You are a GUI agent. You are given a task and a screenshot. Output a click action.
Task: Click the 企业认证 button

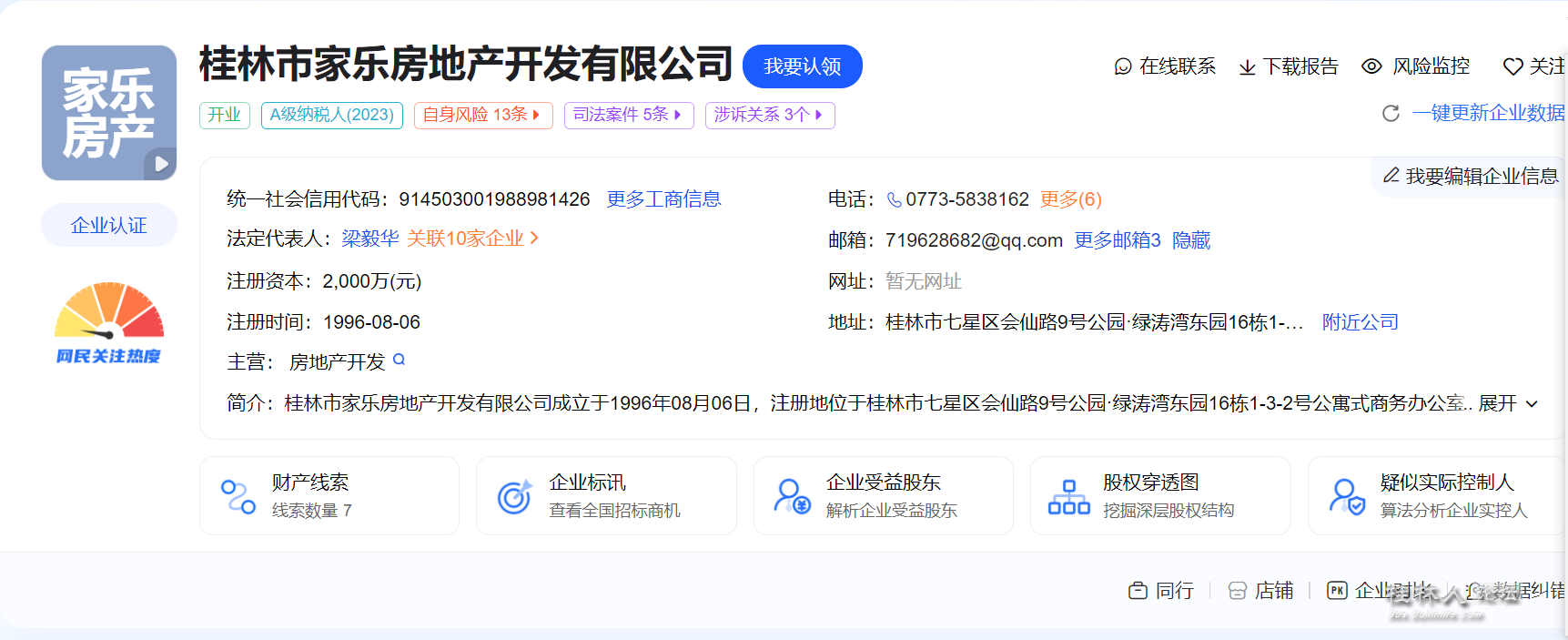(x=108, y=225)
